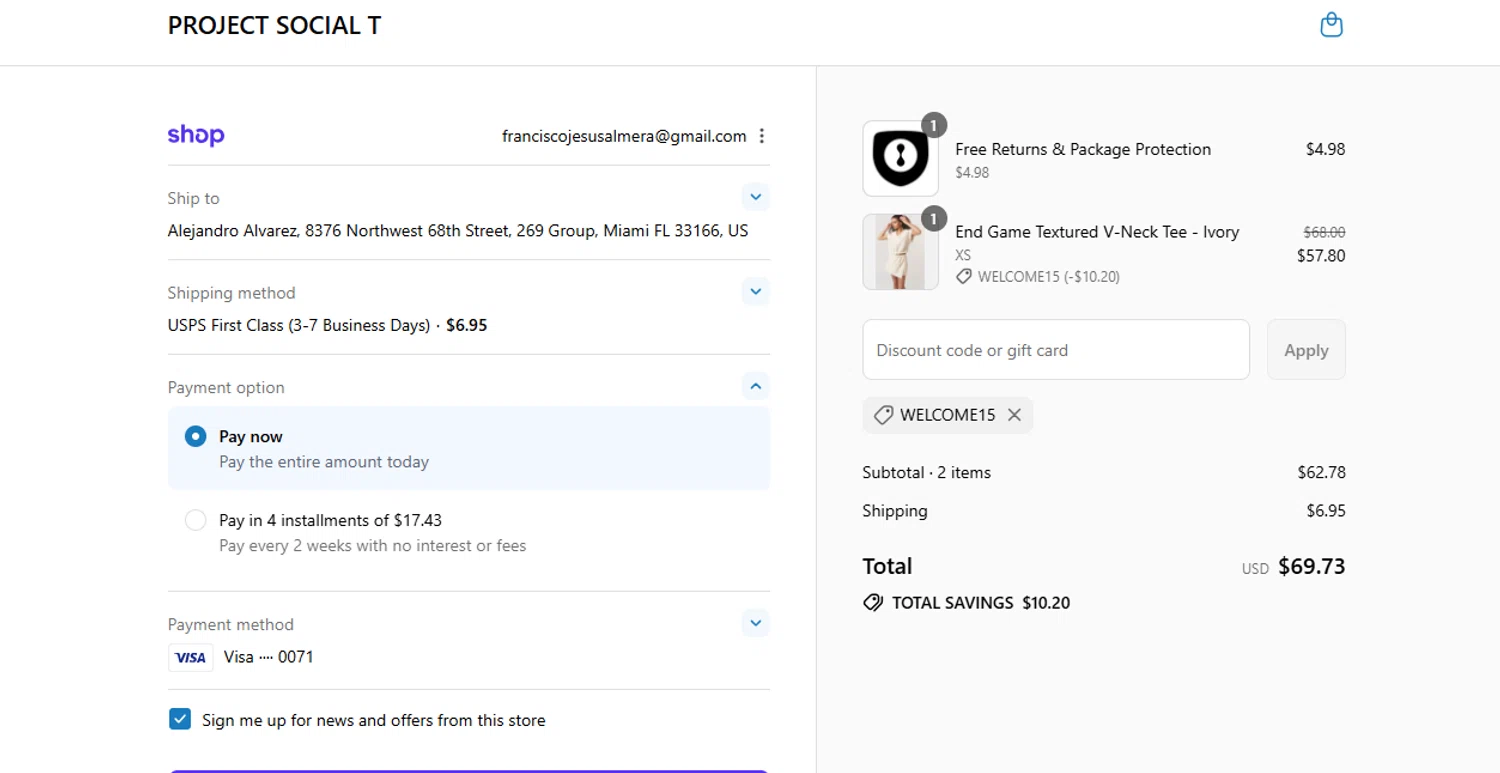
Task: Click the Apply discount button
Action: point(1306,350)
